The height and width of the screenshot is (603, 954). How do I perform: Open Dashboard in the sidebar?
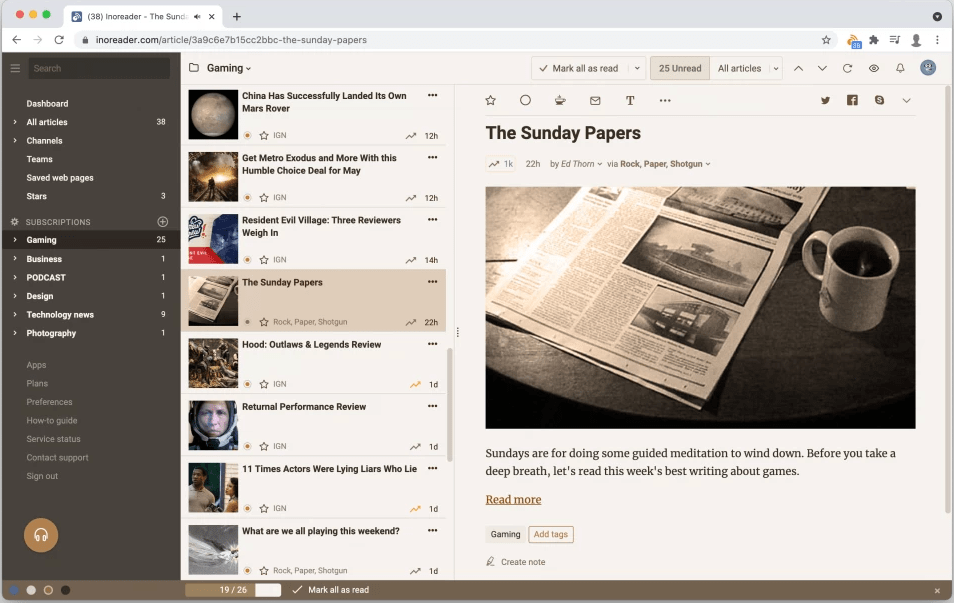(47, 103)
